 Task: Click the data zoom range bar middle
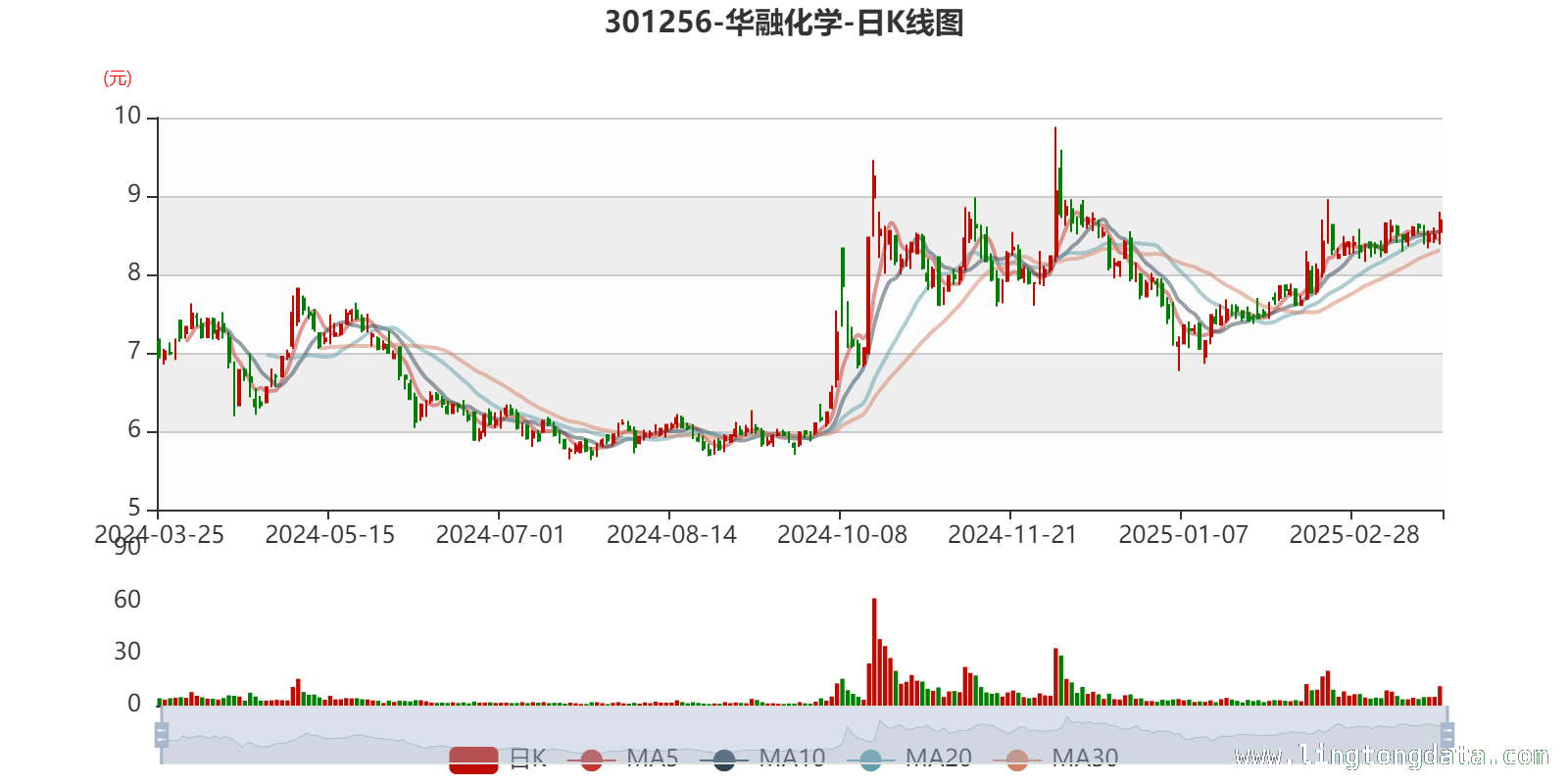pos(805,735)
